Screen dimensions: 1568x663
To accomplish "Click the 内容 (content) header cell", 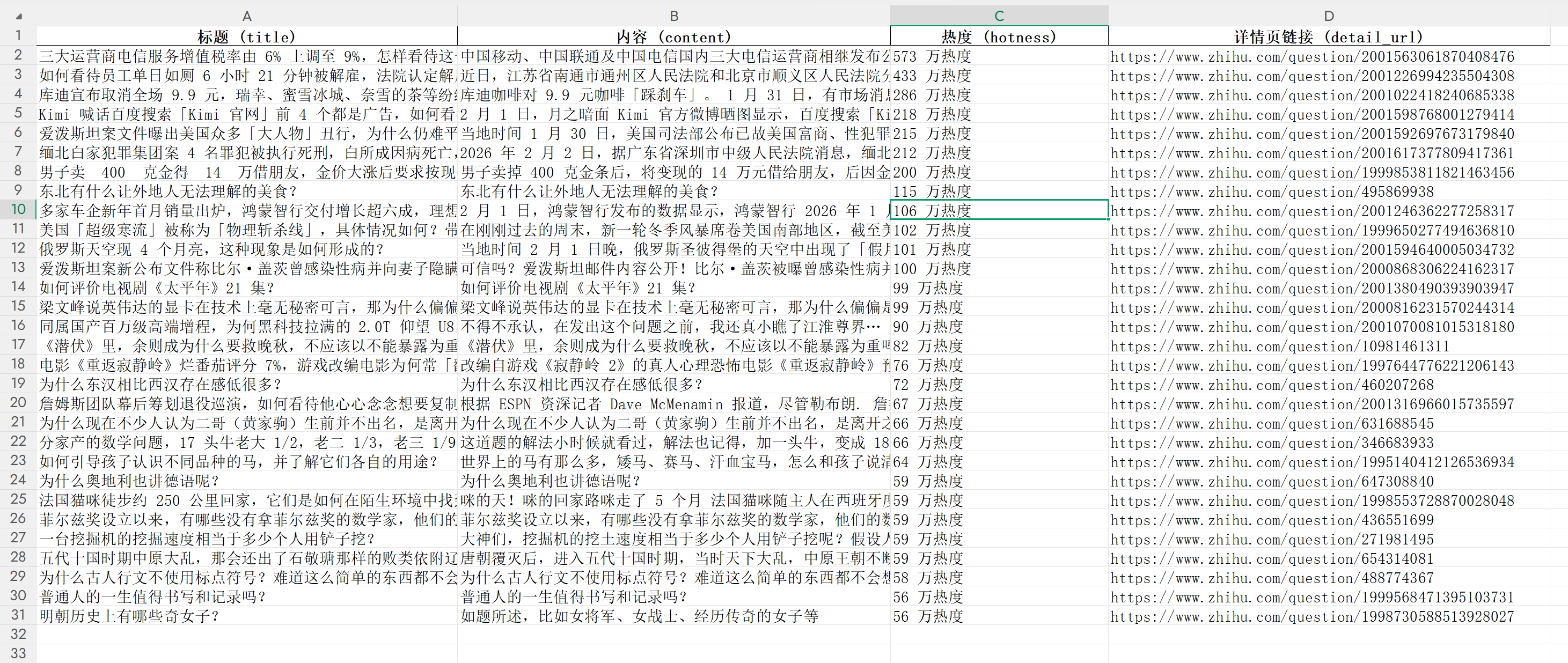I will [673, 36].
